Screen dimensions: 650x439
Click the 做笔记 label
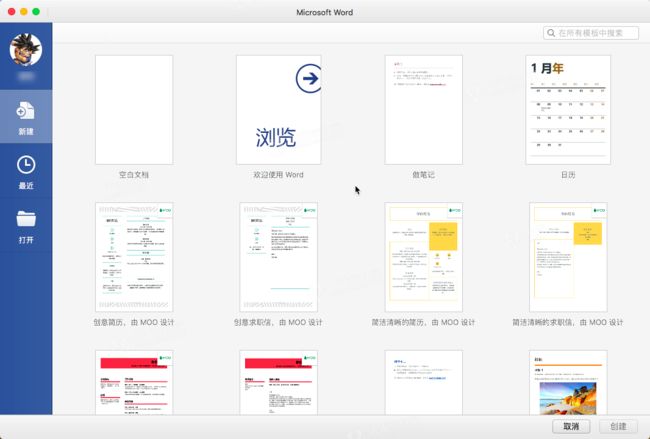(x=423, y=175)
